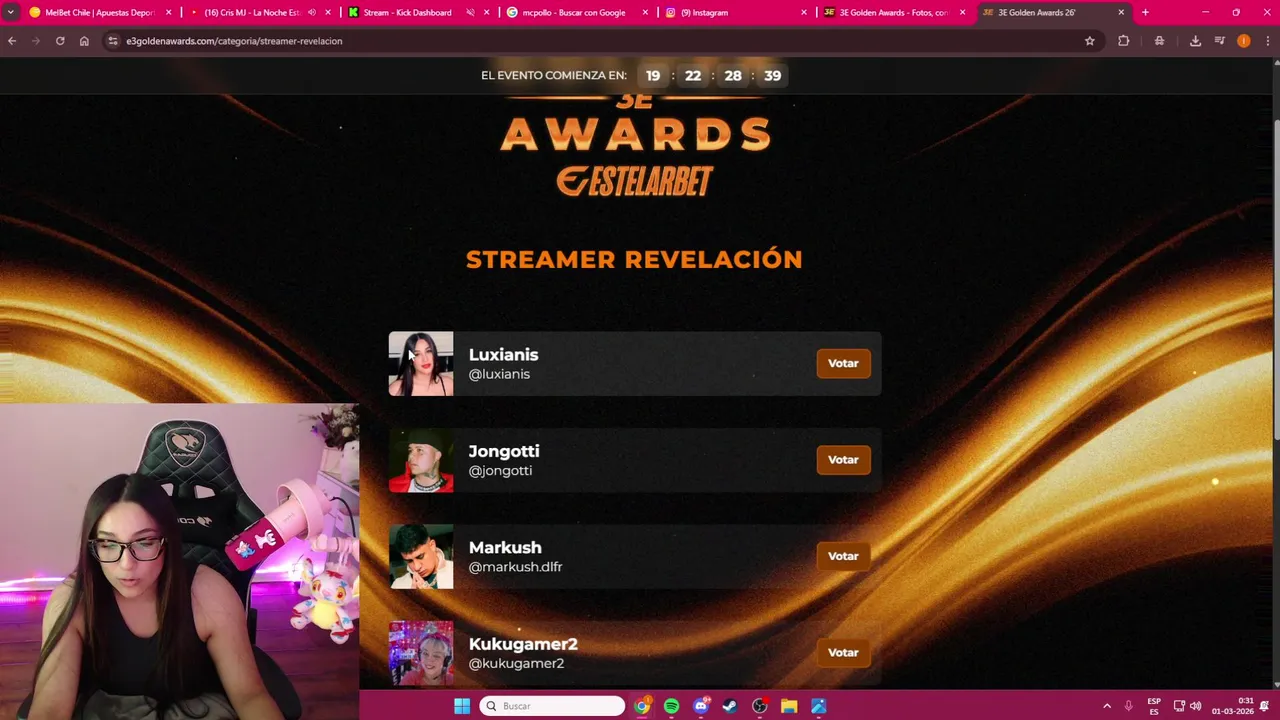The image size is (1280, 720).
Task: Vote for Luxianis
Action: [843, 364]
